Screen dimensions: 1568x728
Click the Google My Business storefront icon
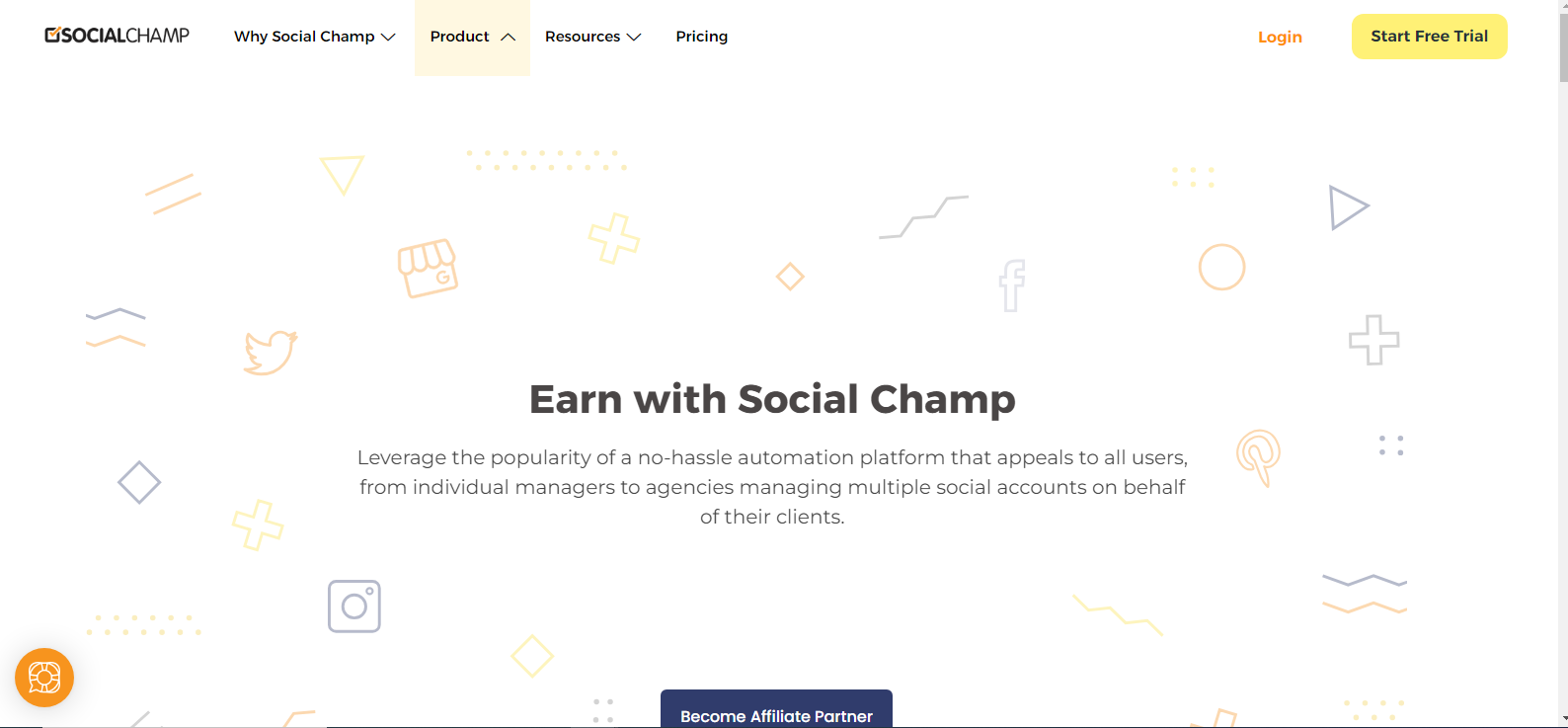[429, 267]
